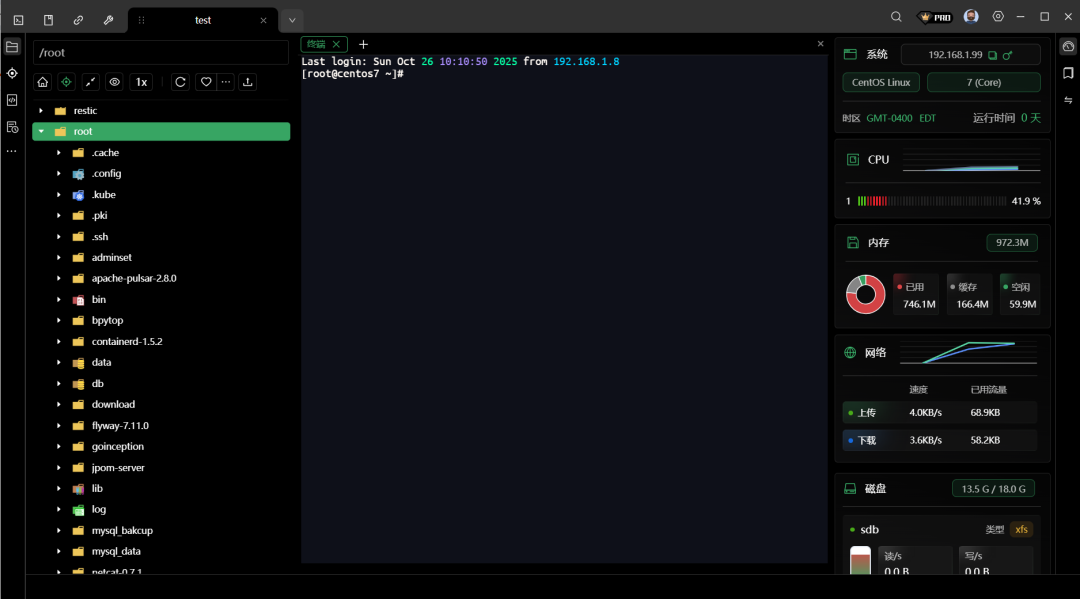Close the test session tab
The width and height of the screenshot is (1080, 599).
(263, 21)
